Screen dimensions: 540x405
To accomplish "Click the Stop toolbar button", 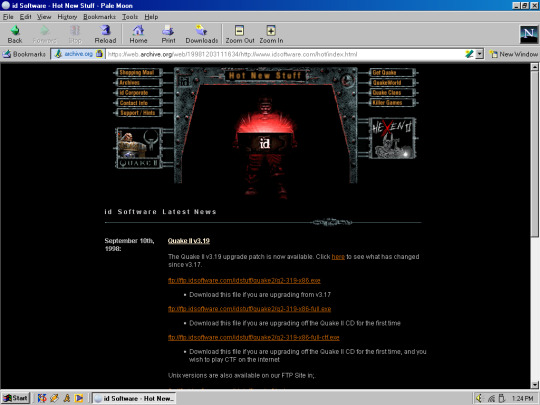I will (x=75, y=34).
